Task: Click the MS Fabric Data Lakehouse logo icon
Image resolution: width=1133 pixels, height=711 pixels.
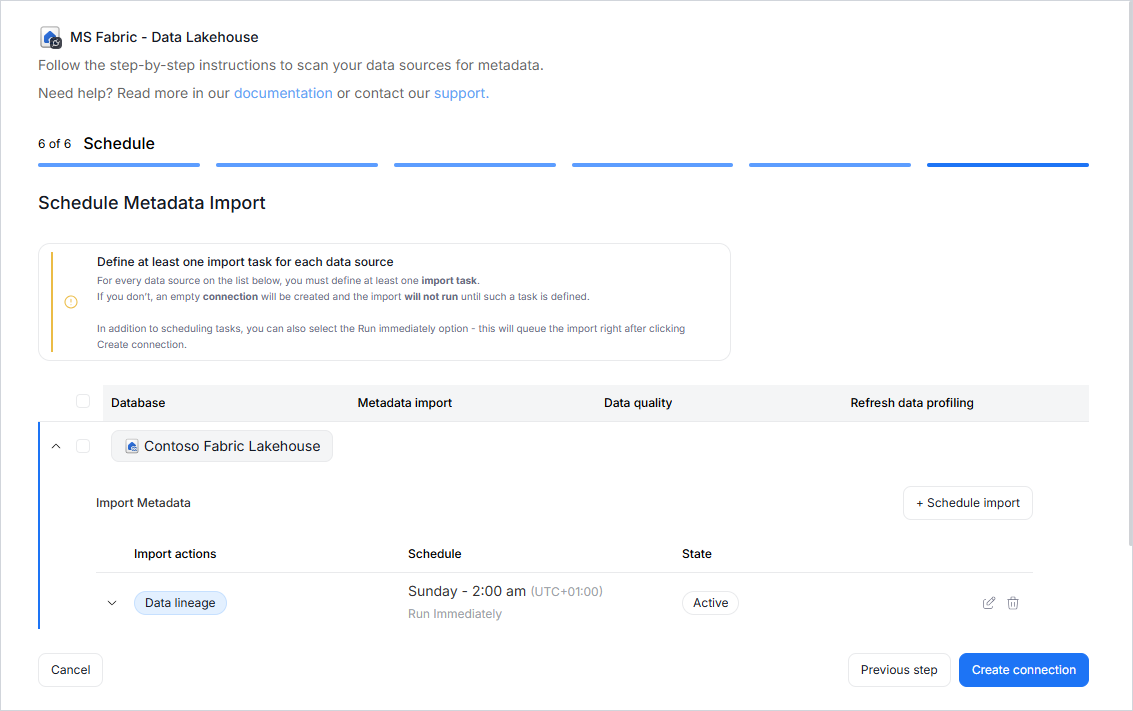Action: click(50, 38)
